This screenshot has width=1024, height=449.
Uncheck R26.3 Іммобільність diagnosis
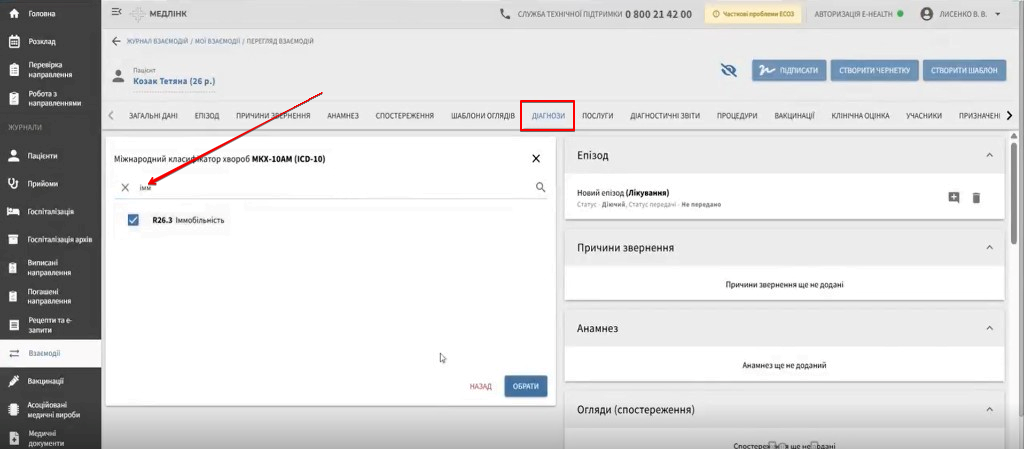coord(133,220)
